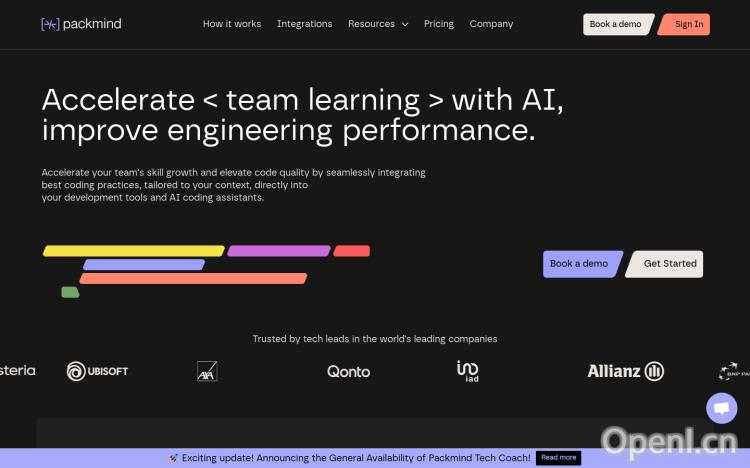Navigate to the Company page

click(491, 24)
